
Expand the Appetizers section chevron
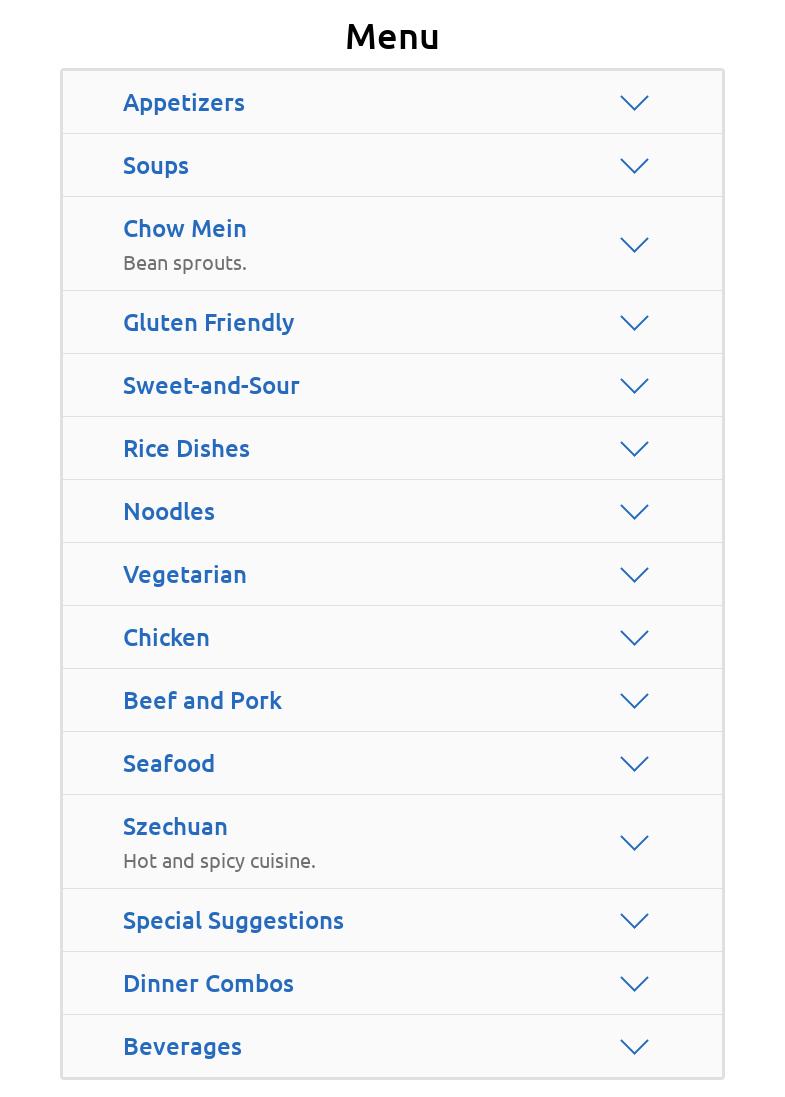point(634,103)
